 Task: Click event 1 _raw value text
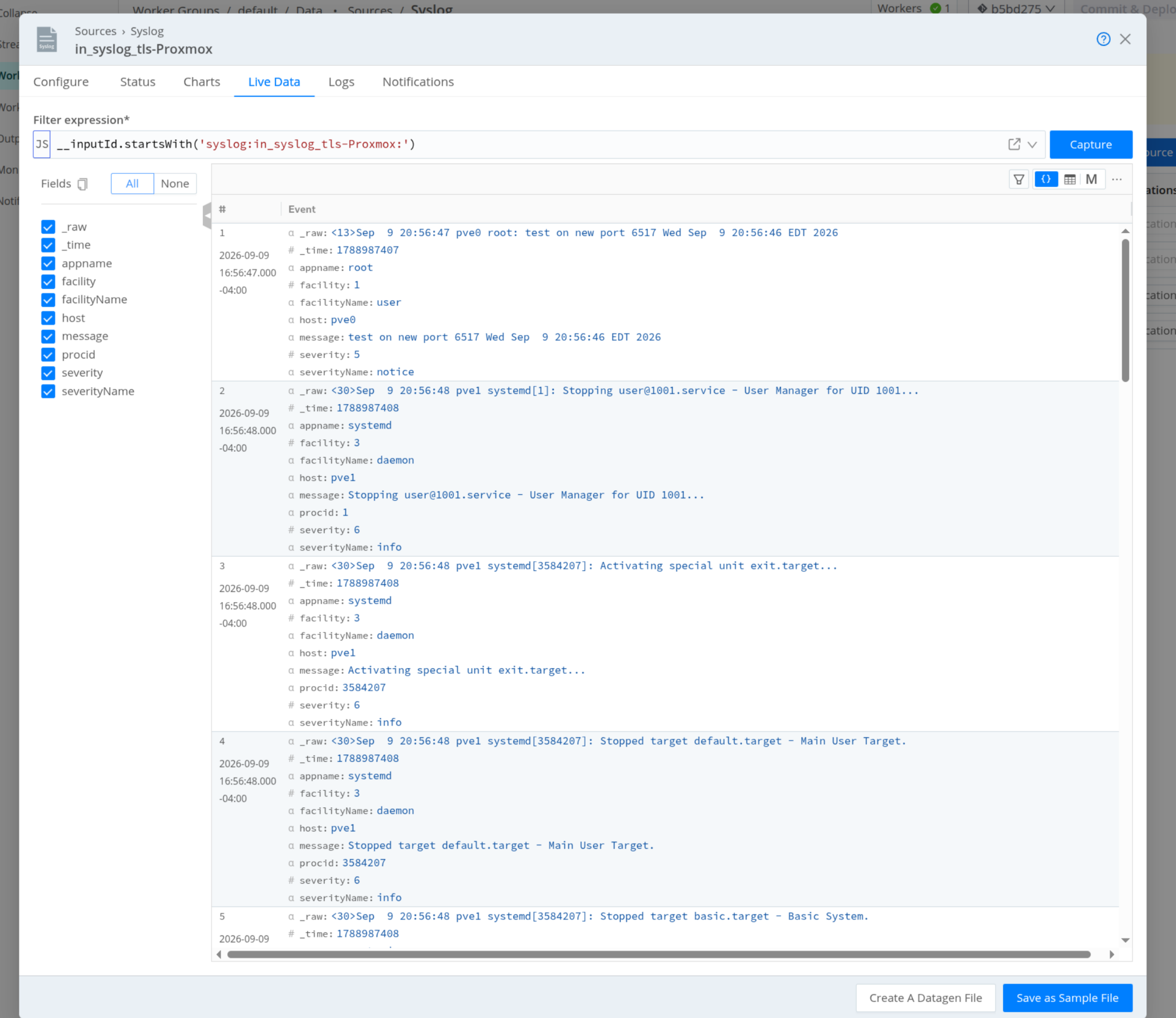click(x=585, y=233)
